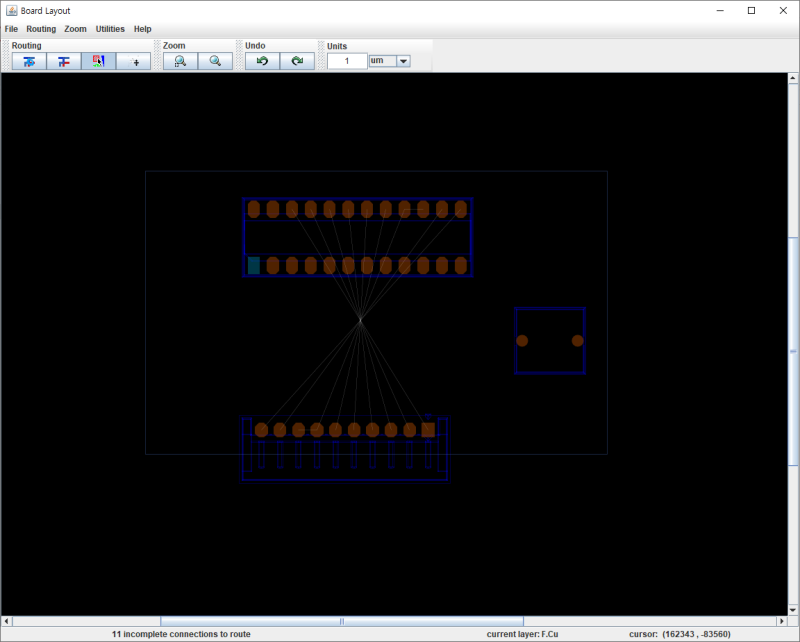Toggle the highlighted selection mode button
The image size is (800, 642).
(99, 61)
